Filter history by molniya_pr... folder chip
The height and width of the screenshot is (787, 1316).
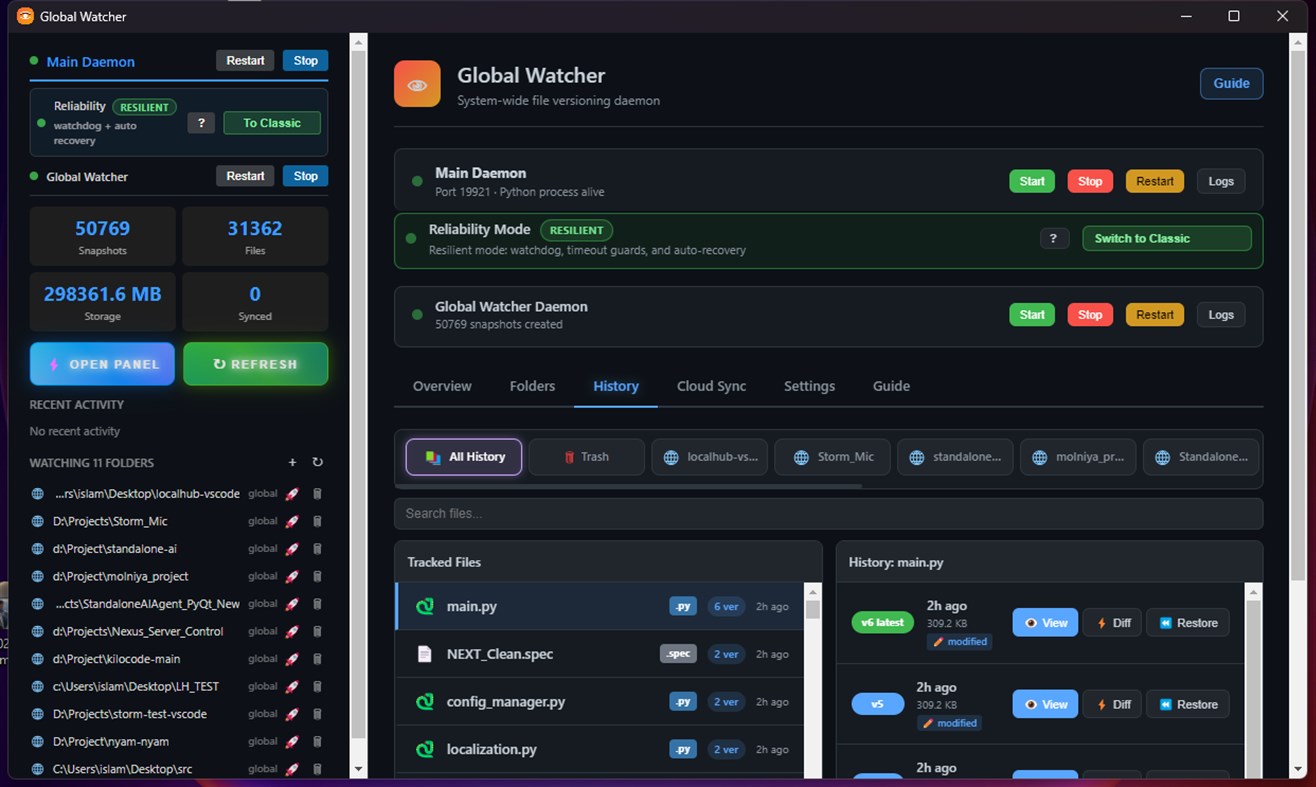[x=1078, y=457]
